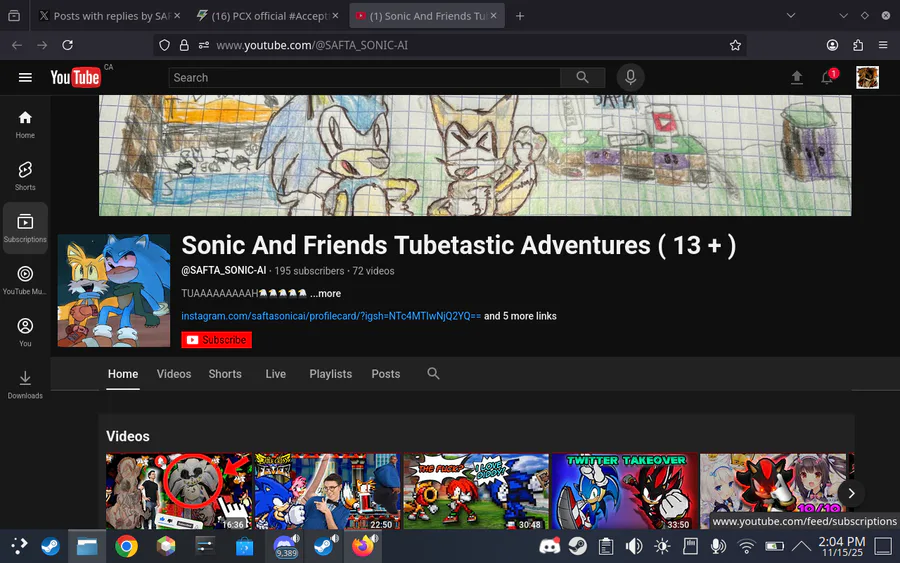Open the account avatar menu
This screenshot has height=563, width=900.
(x=867, y=77)
